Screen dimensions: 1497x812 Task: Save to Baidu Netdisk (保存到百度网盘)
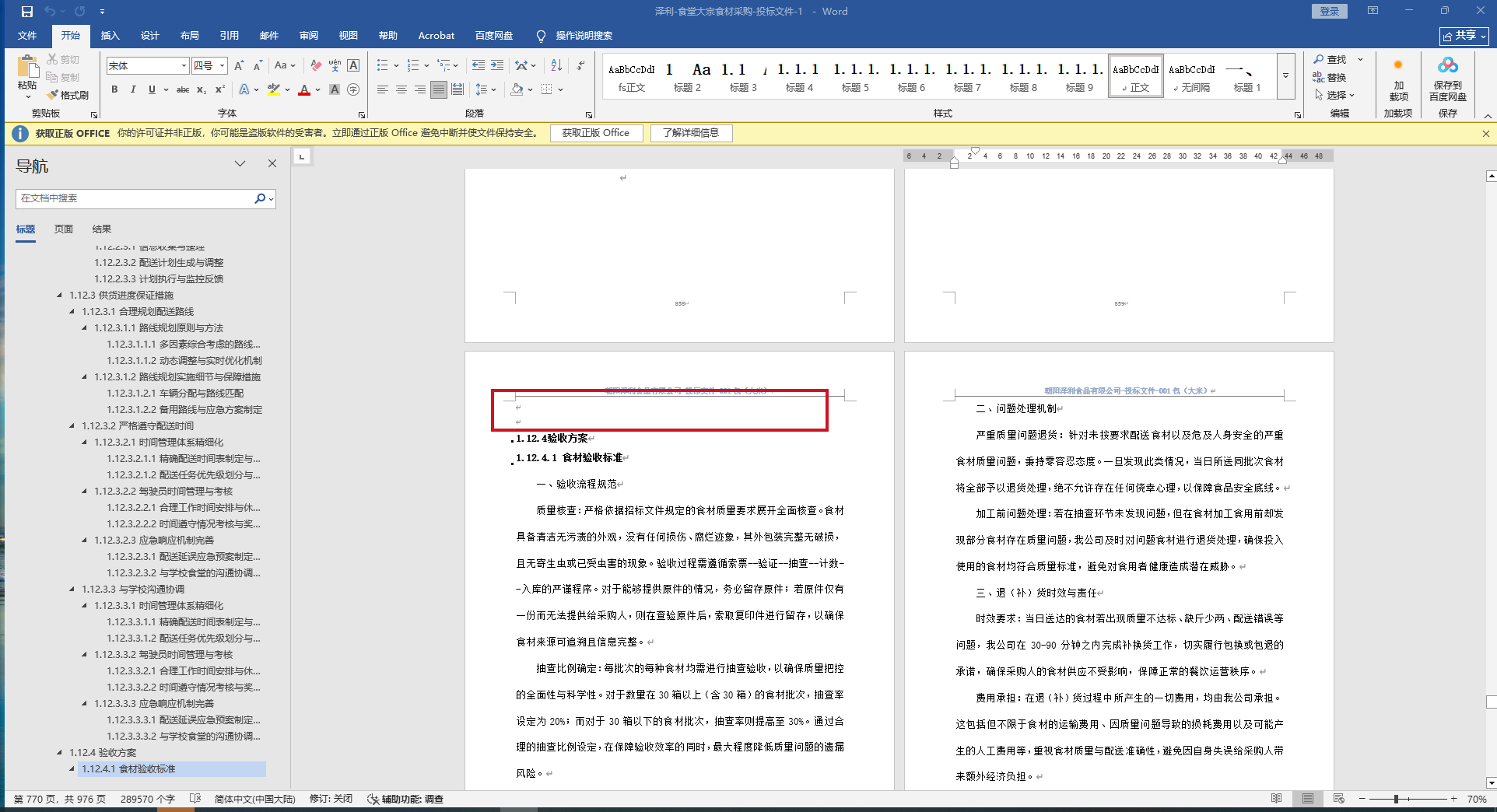(1447, 79)
